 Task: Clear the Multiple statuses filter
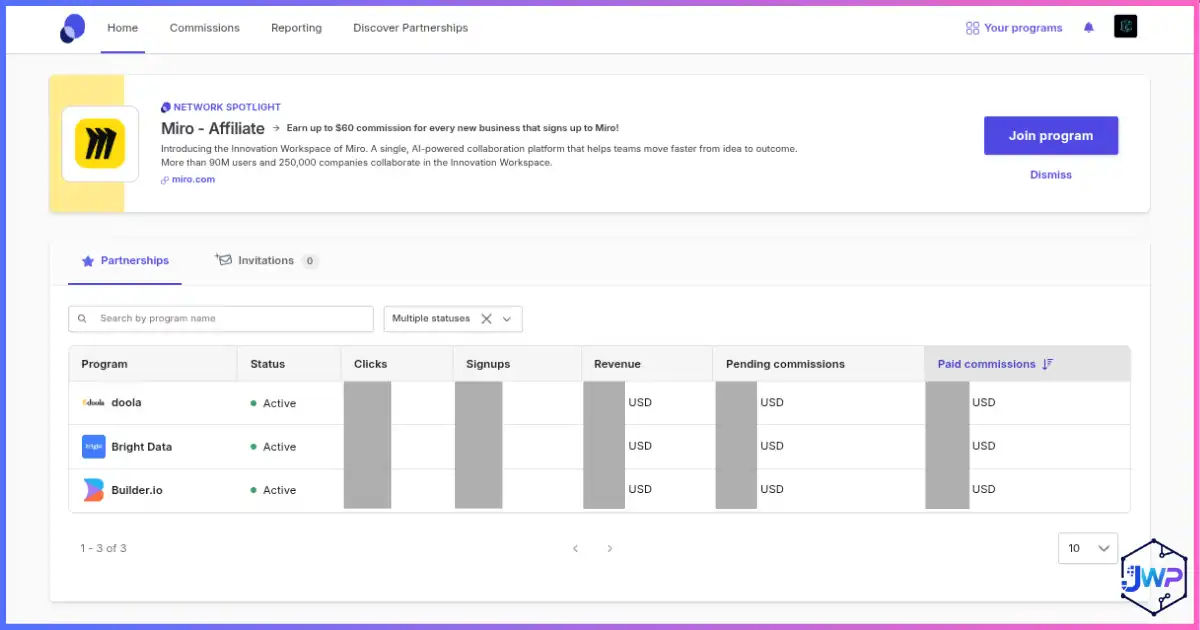(x=486, y=319)
